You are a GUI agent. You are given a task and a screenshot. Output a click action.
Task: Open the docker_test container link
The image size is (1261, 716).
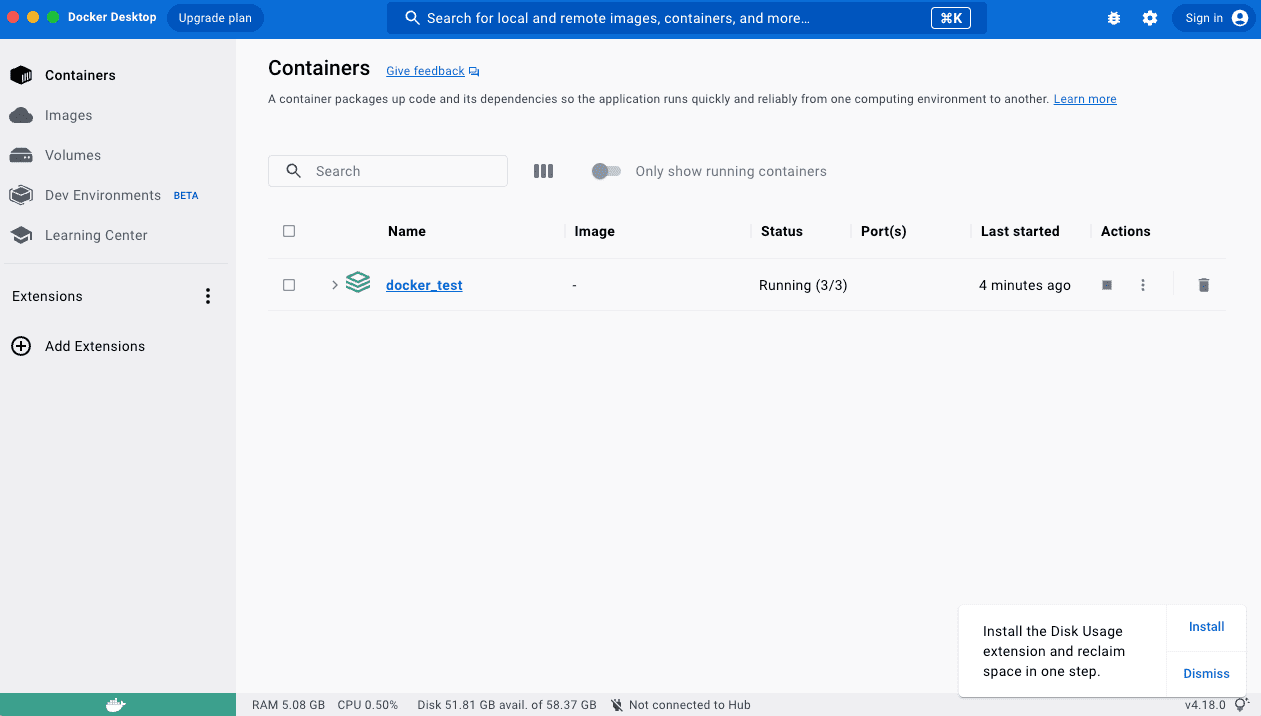(424, 285)
